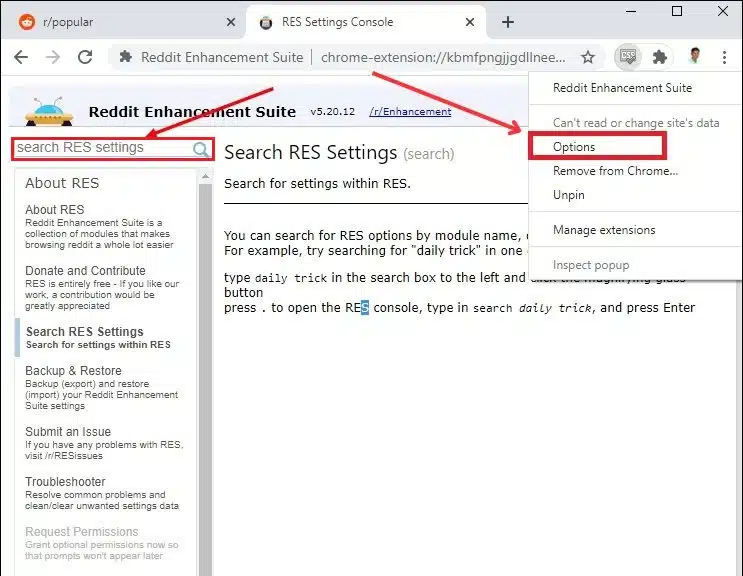The height and width of the screenshot is (576, 743).
Task: Open the /r/Enhancement link
Action: [410, 111]
